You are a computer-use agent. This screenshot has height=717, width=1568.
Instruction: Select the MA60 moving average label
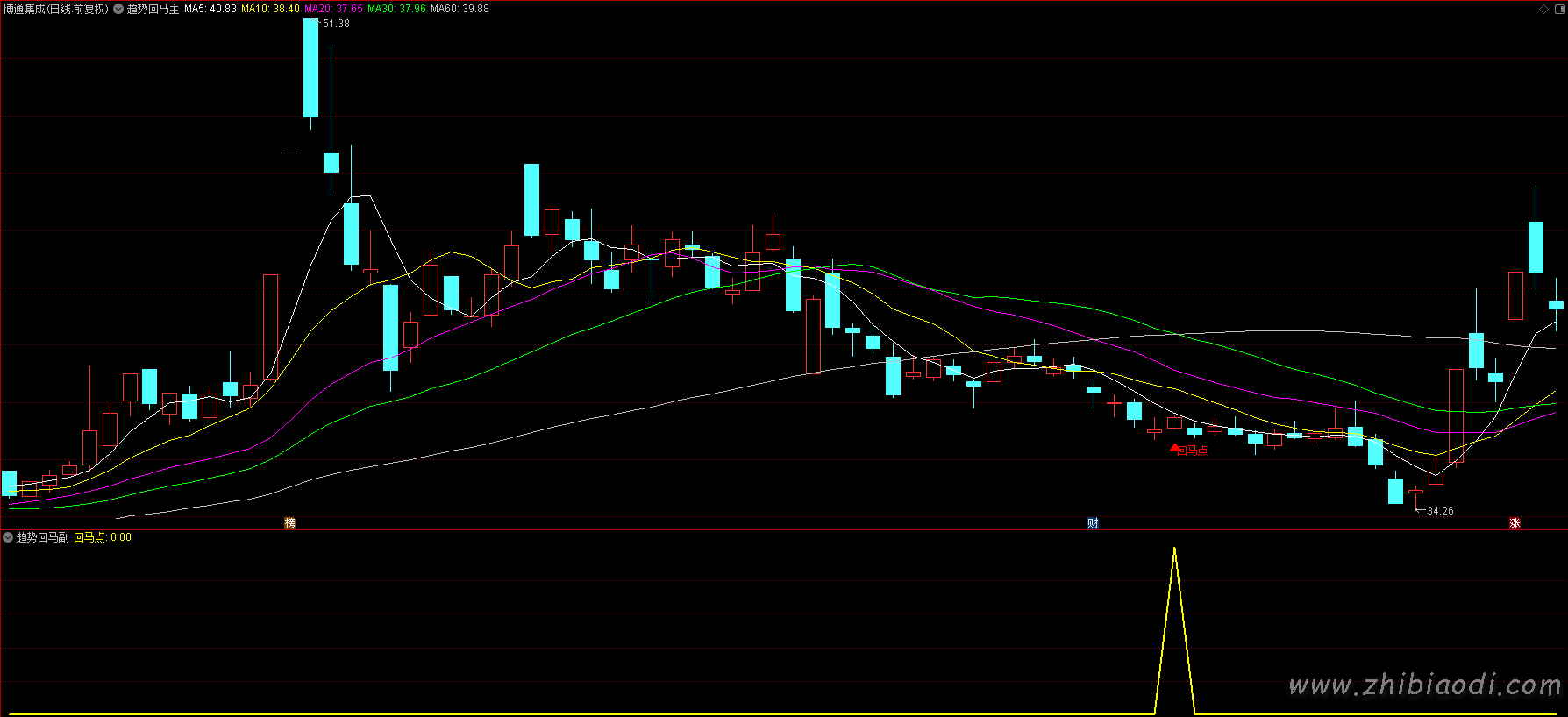click(460, 9)
